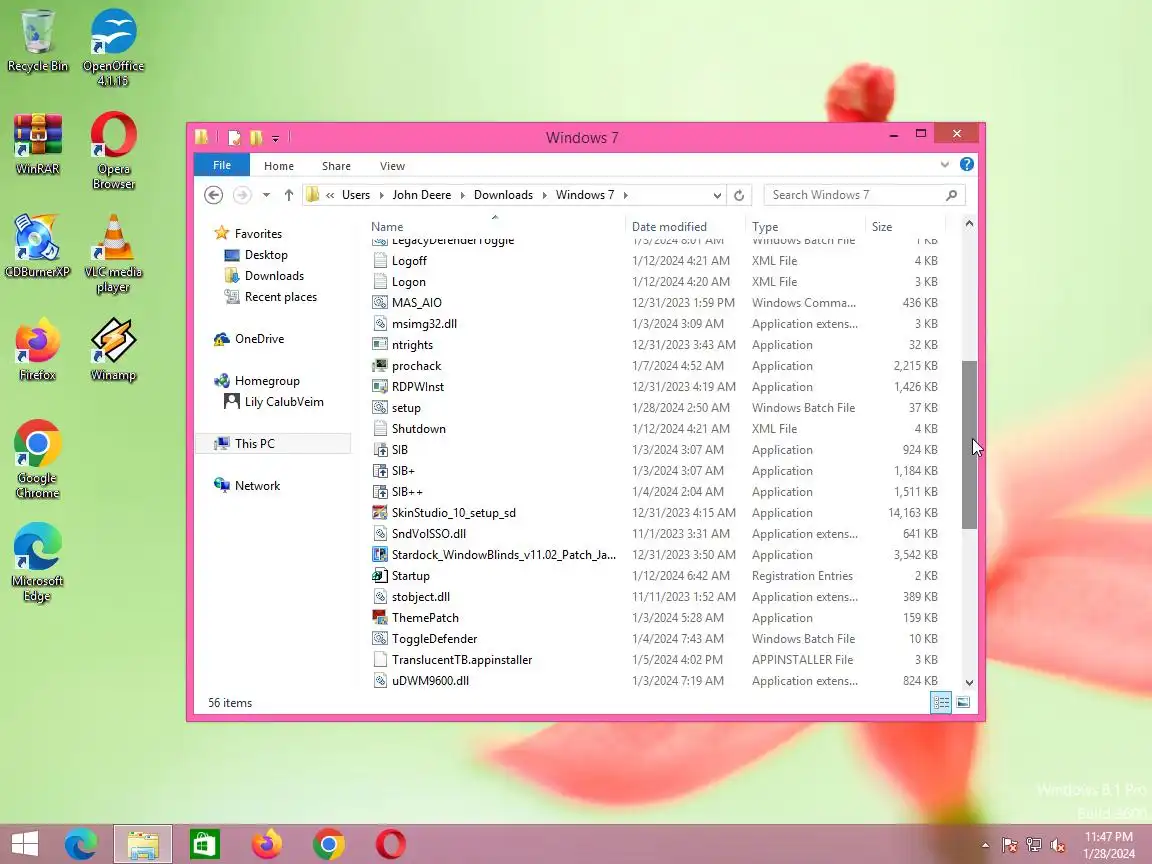Expand the Customize Quick Access Toolbar dropdown

pyautogui.click(x=276, y=138)
